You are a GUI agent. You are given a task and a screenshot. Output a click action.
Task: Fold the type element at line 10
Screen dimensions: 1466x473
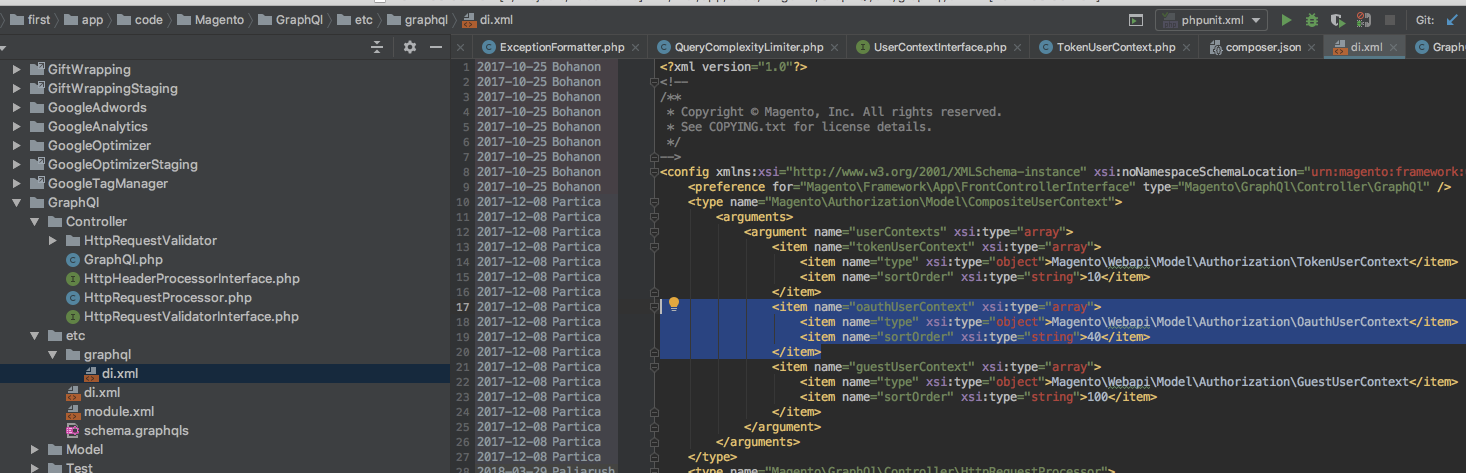(x=654, y=201)
